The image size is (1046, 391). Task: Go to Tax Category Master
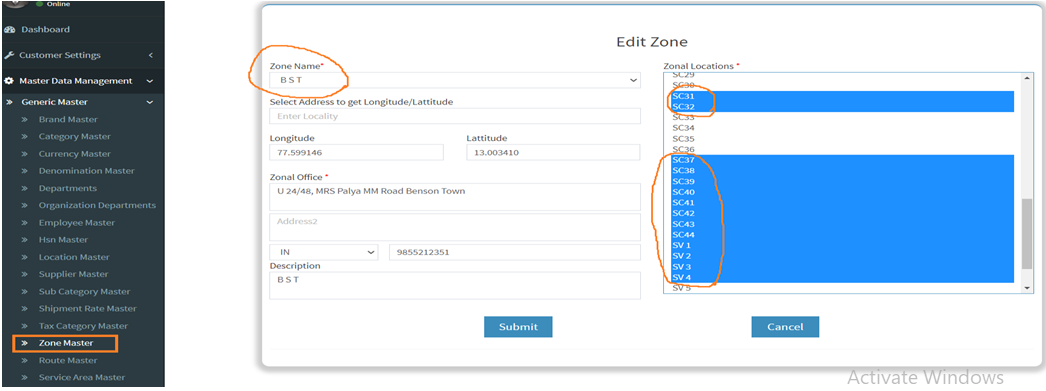pyautogui.click(x=83, y=326)
